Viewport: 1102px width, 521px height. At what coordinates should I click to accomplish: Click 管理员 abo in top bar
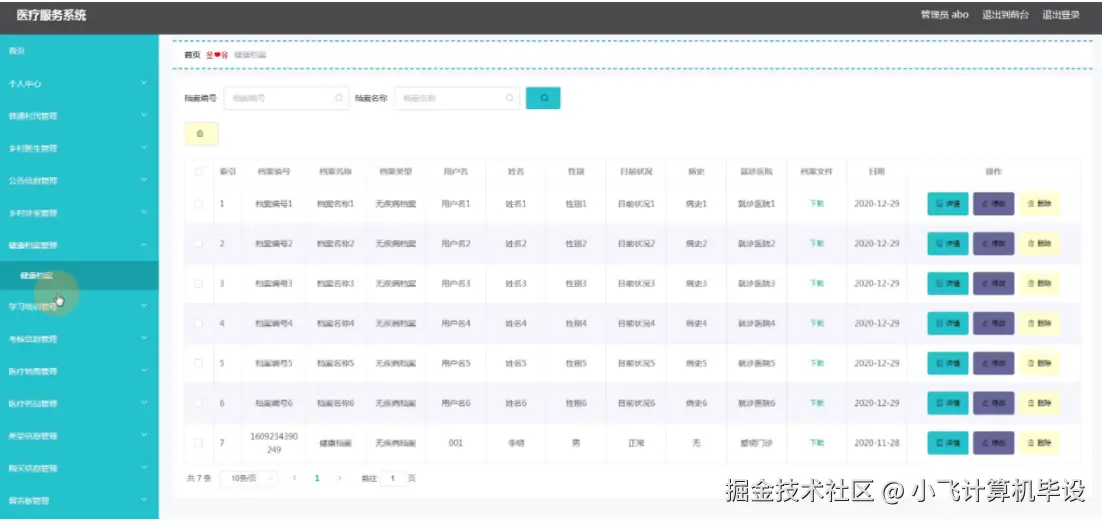pyautogui.click(x=945, y=15)
